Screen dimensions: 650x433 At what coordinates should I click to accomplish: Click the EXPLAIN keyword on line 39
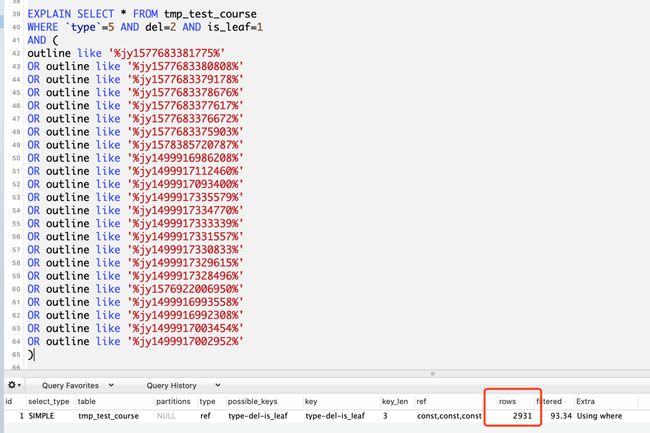49,14
